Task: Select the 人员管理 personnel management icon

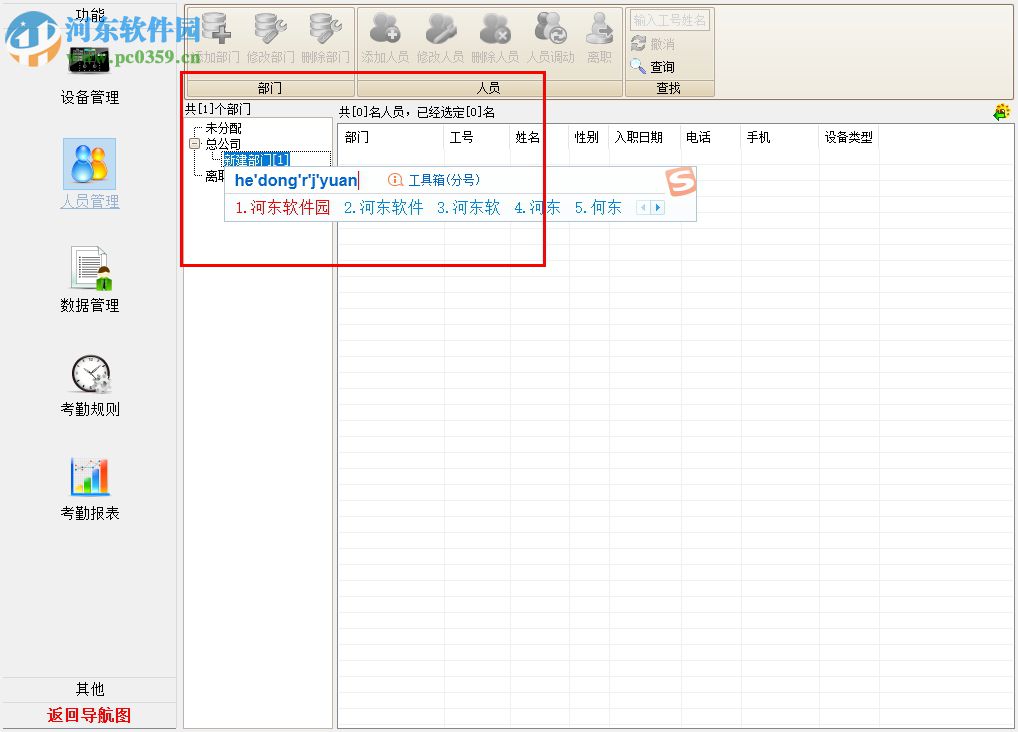Action: pyautogui.click(x=90, y=164)
